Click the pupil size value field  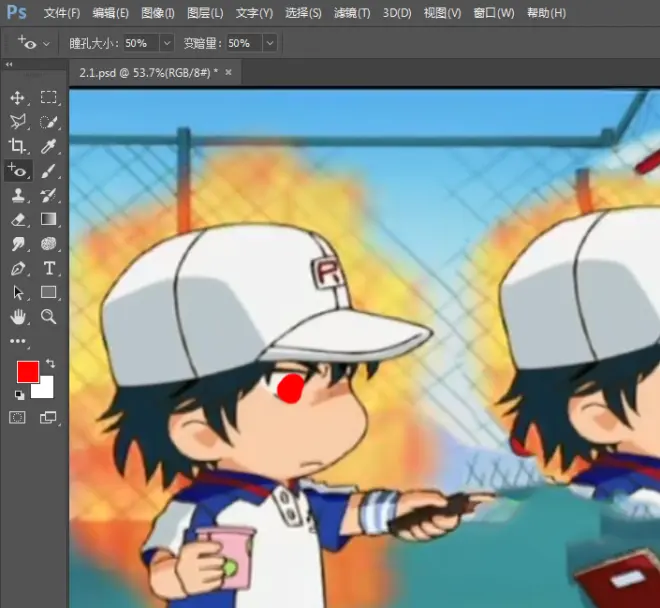coord(141,43)
